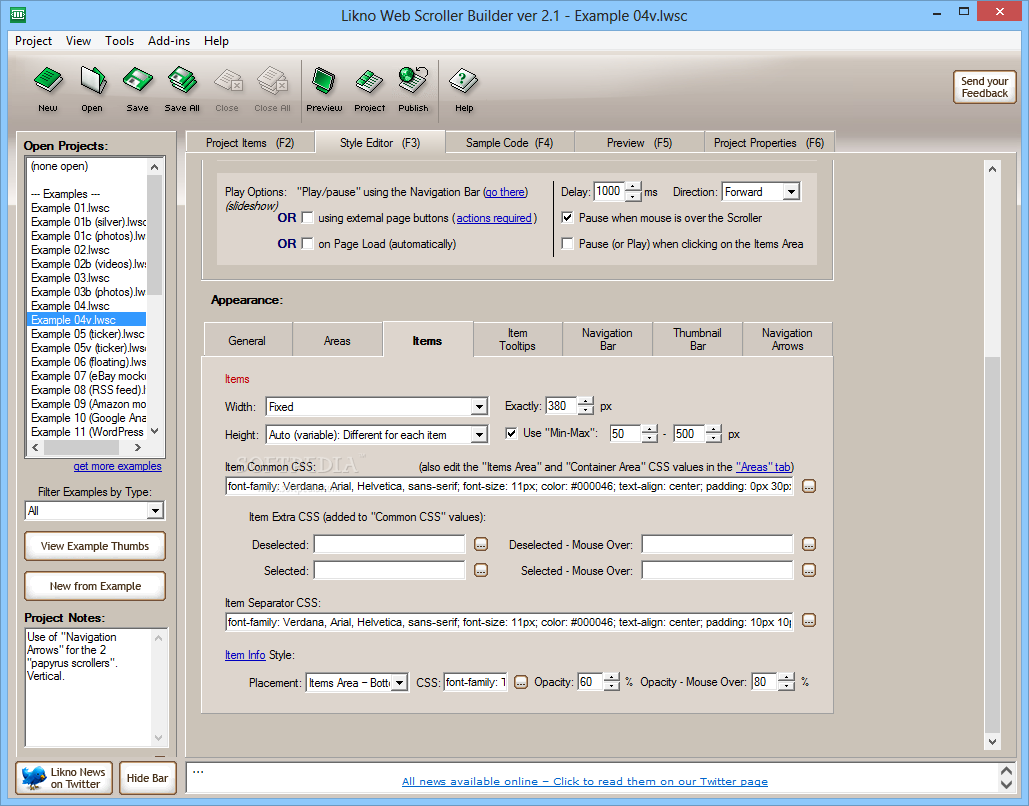The height and width of the screenshot is (806, 1029).
Task: Increase the Exactly width spinner
Action: point(585,402)
